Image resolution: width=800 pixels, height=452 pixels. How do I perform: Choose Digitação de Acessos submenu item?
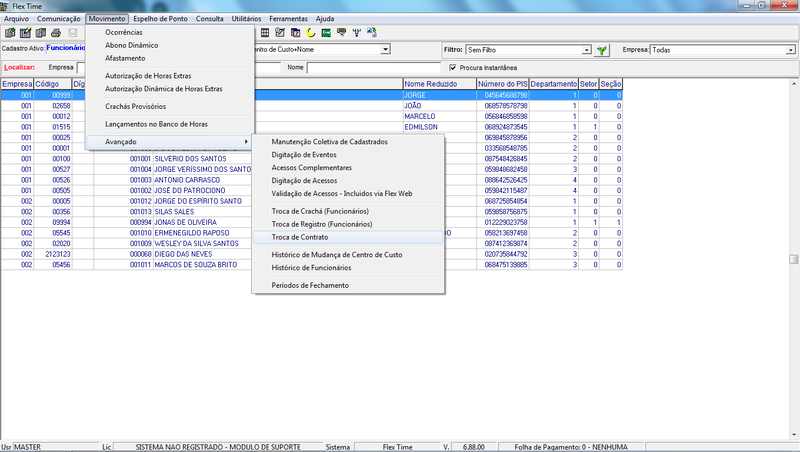click(x=348, y=181)
